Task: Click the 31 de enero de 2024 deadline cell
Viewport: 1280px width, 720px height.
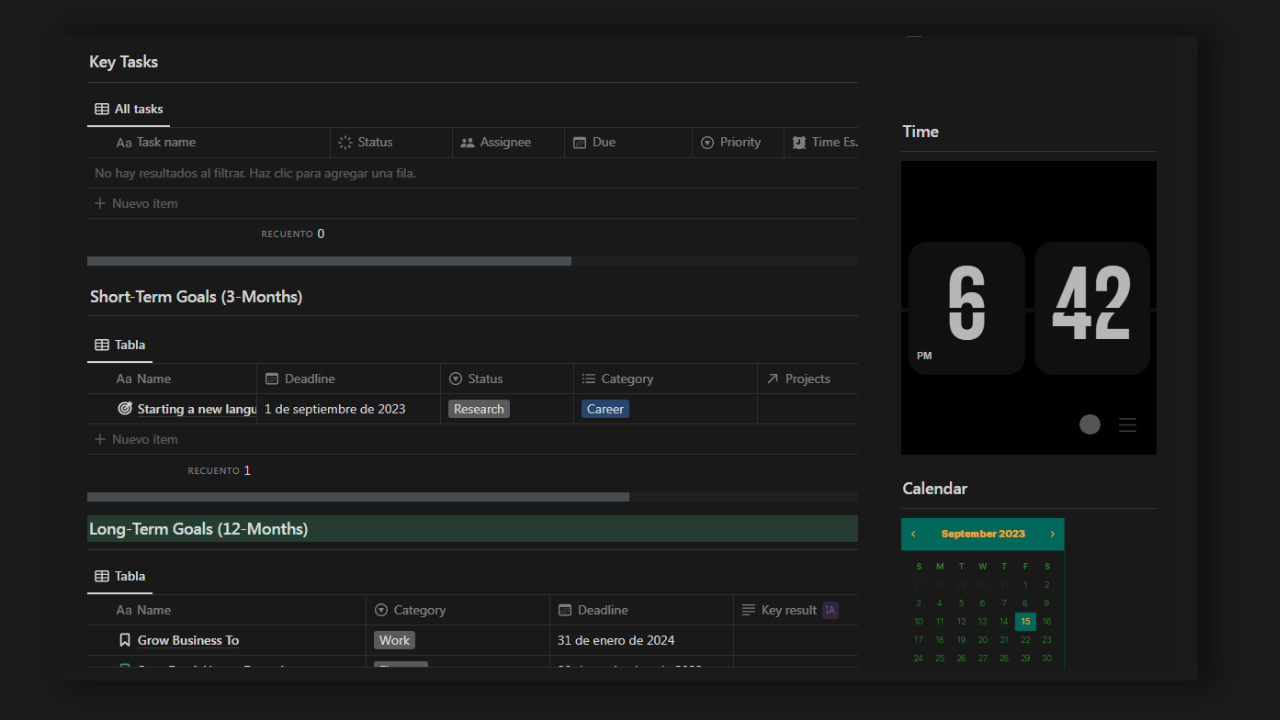Action: tap(641, 640)
